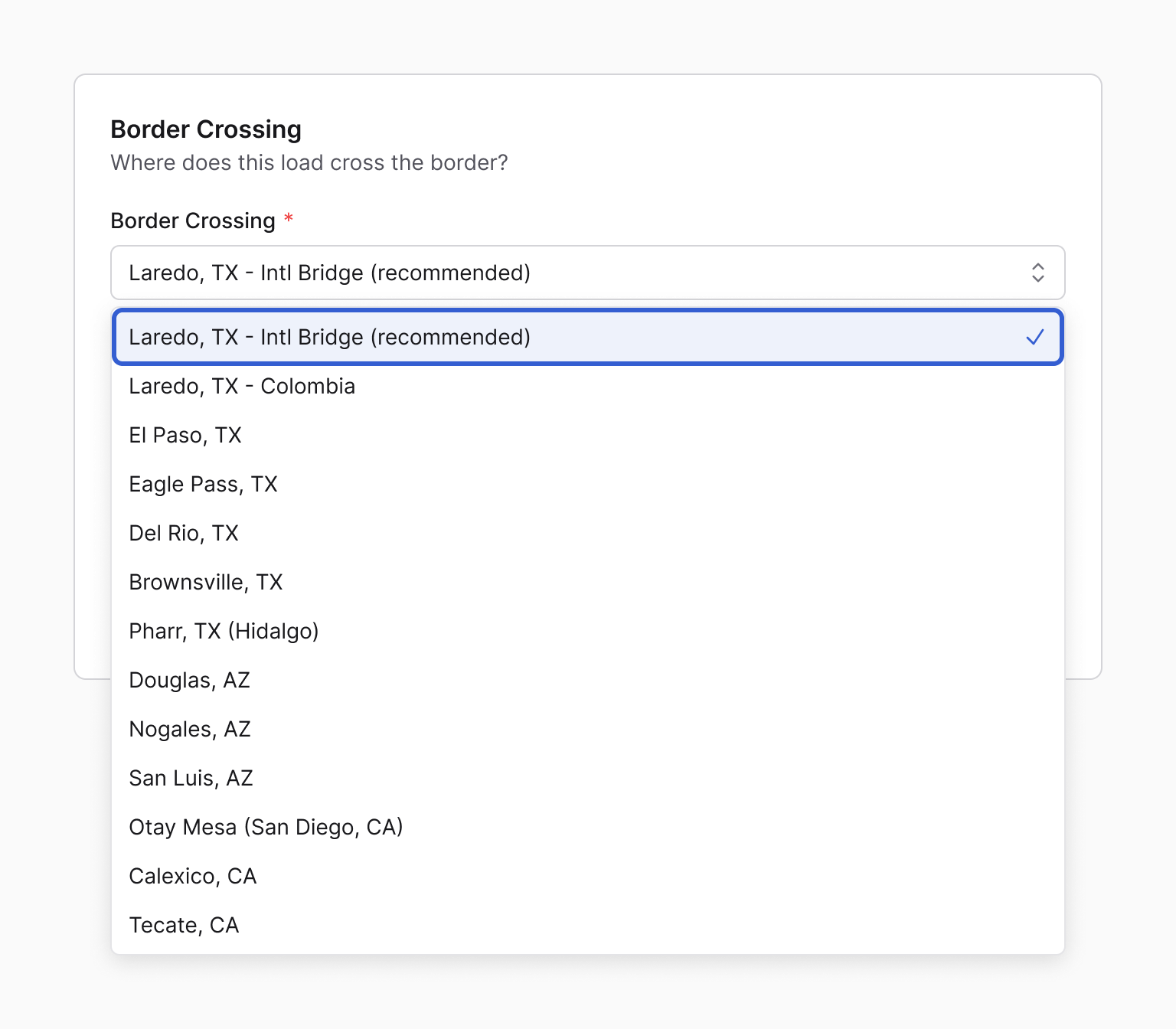Select Nogales, AZ option
Screen dimensions: 1176x1029
coord(587,729)
